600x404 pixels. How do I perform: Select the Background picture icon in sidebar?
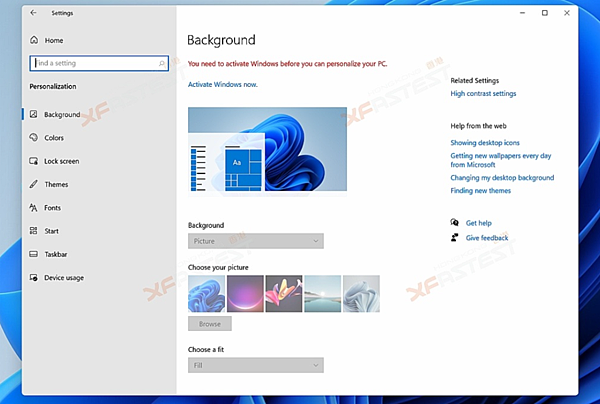pyautogui.click(x=34, y=114)
